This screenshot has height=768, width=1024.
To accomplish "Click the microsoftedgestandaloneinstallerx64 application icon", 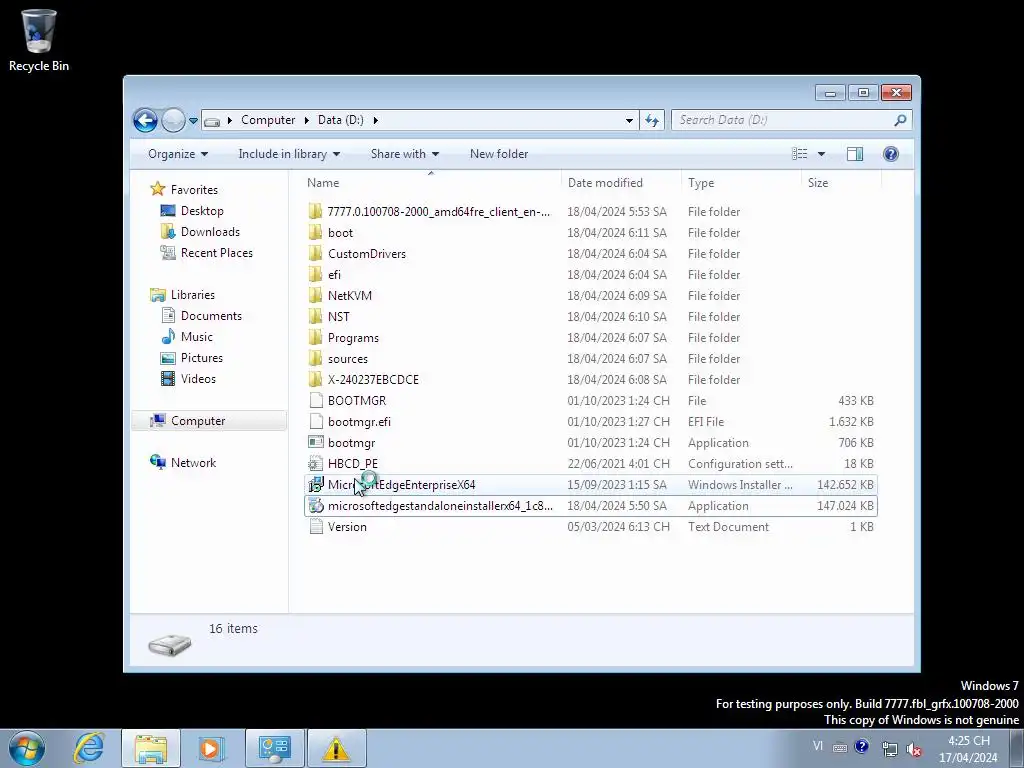I will click(x=315, y=505).
